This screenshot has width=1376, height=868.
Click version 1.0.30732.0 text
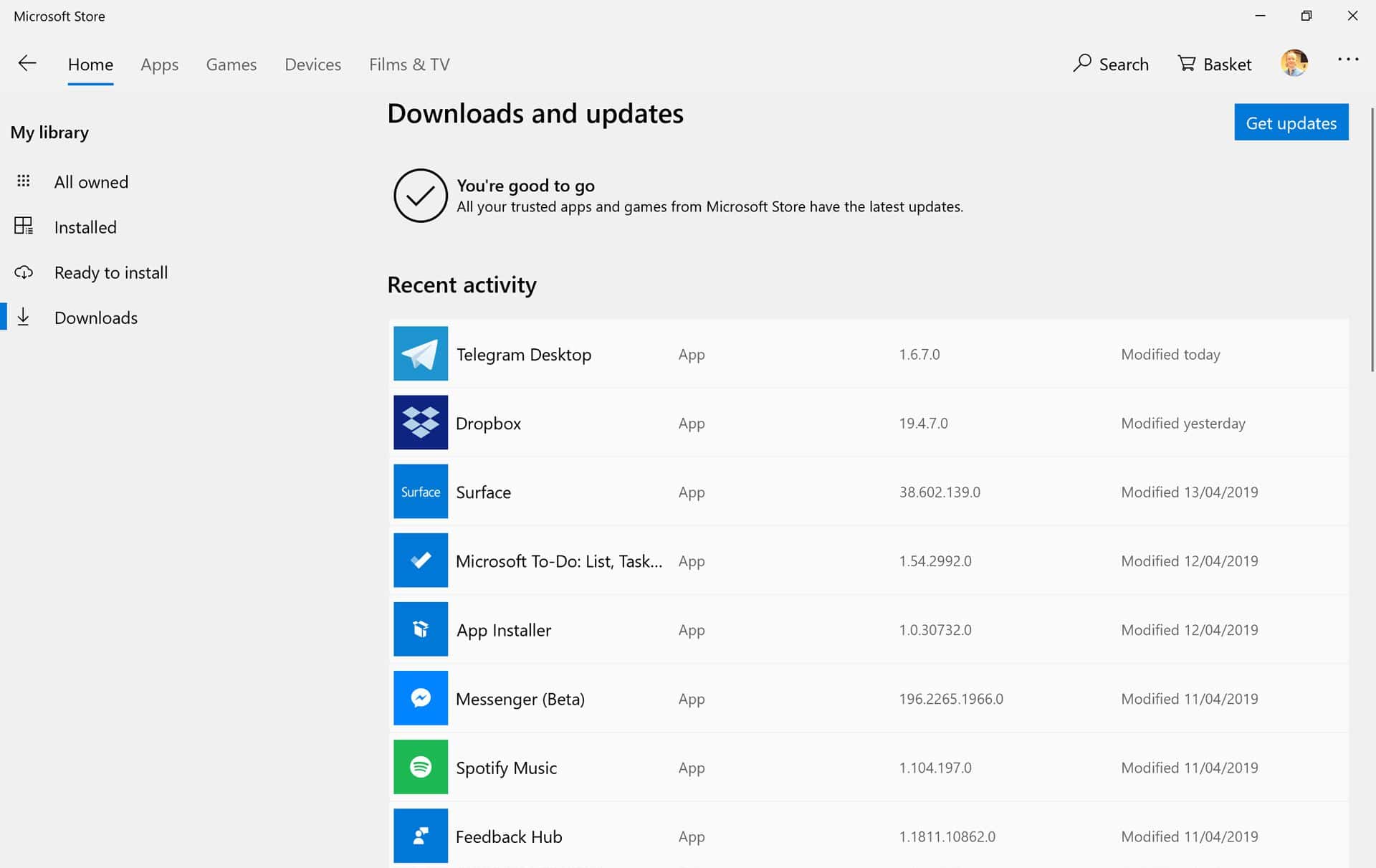[x=935, y=629]
